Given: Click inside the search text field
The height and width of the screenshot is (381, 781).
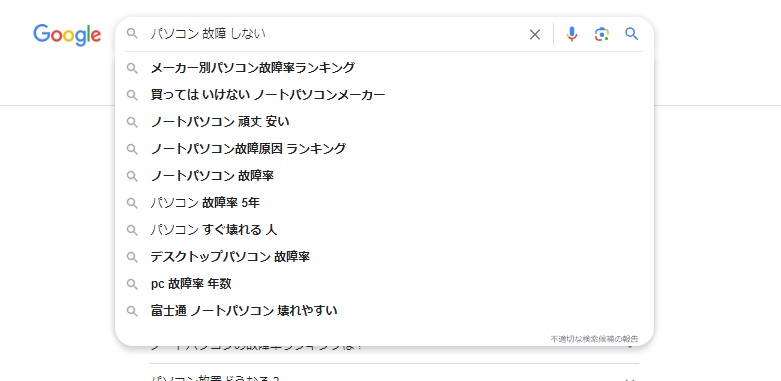Looking at the screenshot, I should tap(336, 34).
